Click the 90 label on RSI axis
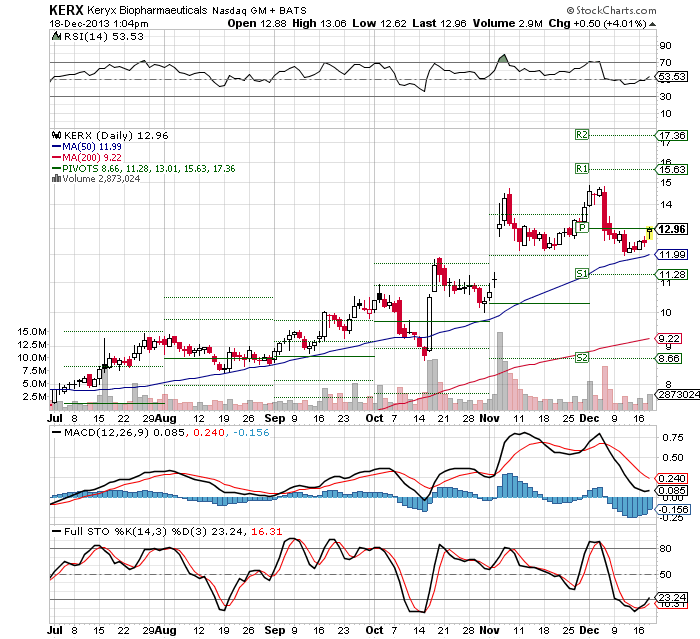 click(x=665, y=46)
